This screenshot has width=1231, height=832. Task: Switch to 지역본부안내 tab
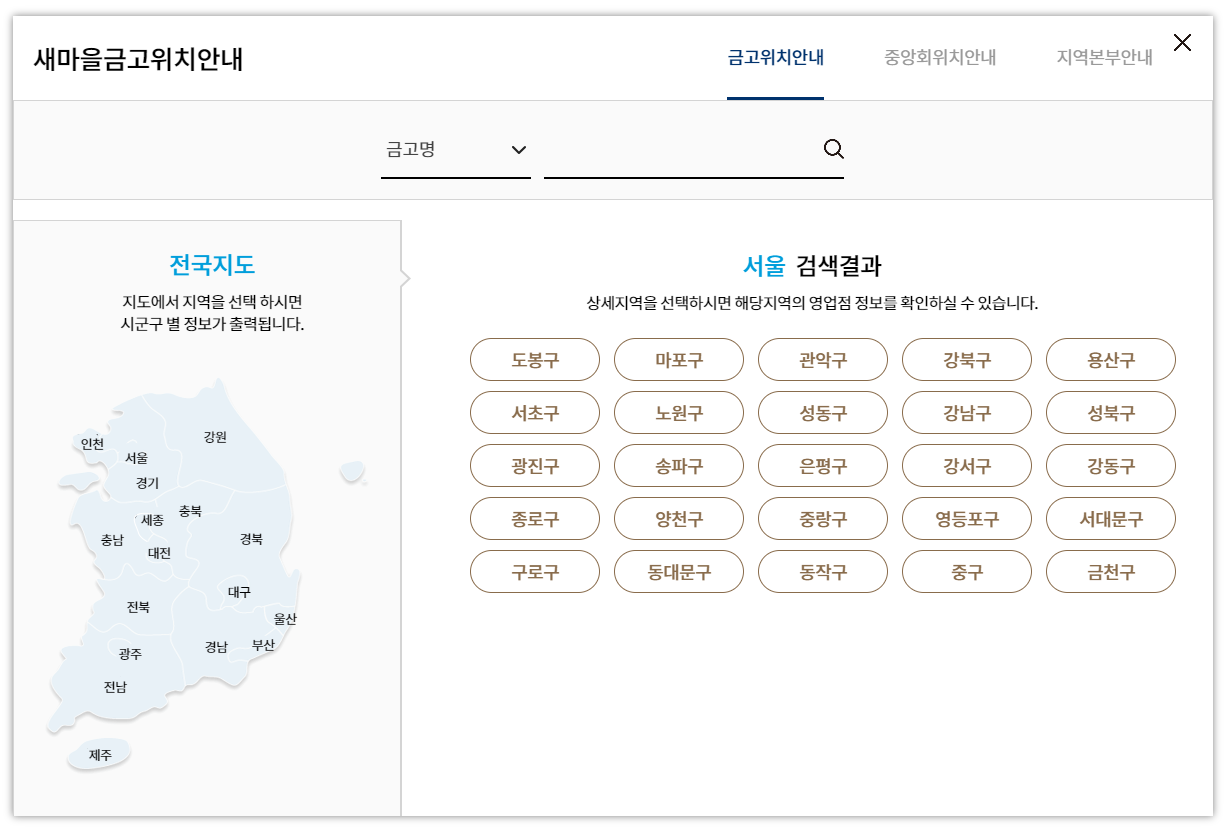(1104, 57)
